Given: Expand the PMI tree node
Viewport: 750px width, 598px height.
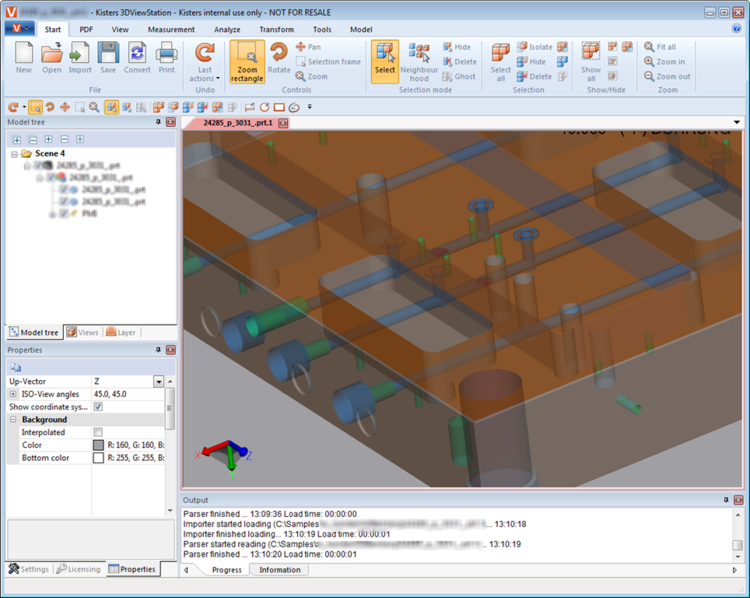Looking at the screenshot, I should 53,213.
